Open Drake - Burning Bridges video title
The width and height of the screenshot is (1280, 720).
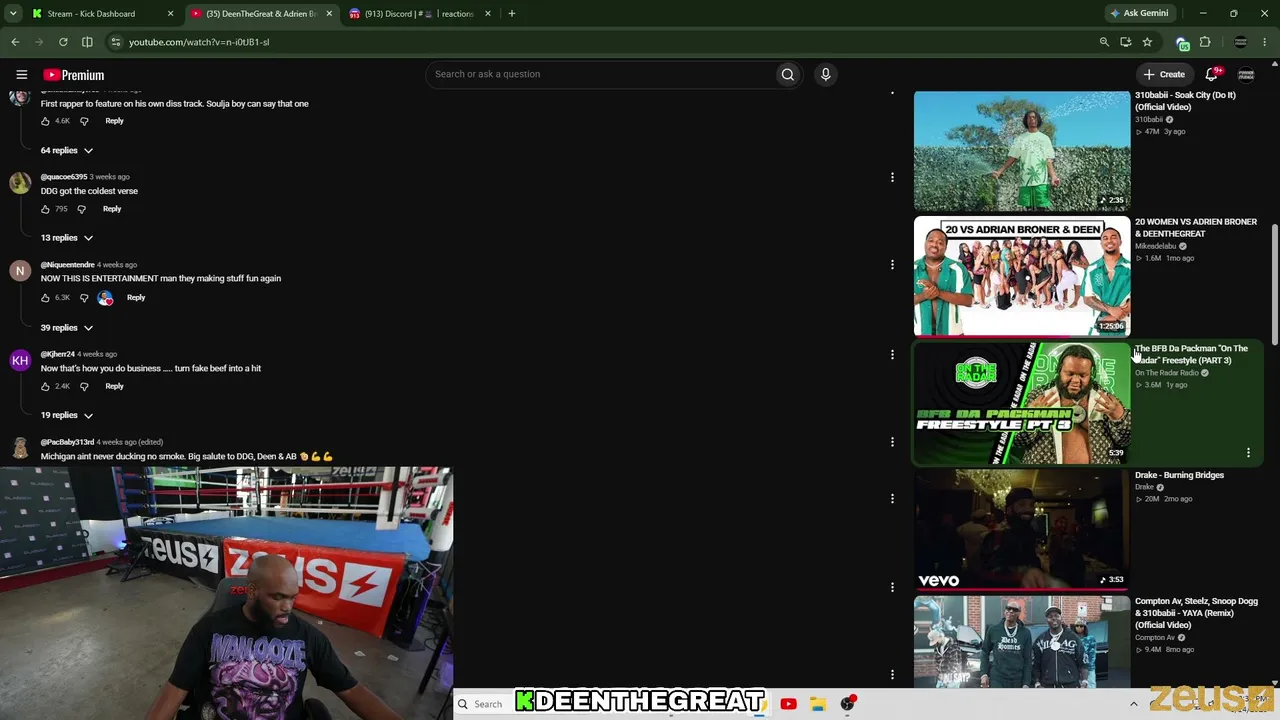tap(1179, 475)
